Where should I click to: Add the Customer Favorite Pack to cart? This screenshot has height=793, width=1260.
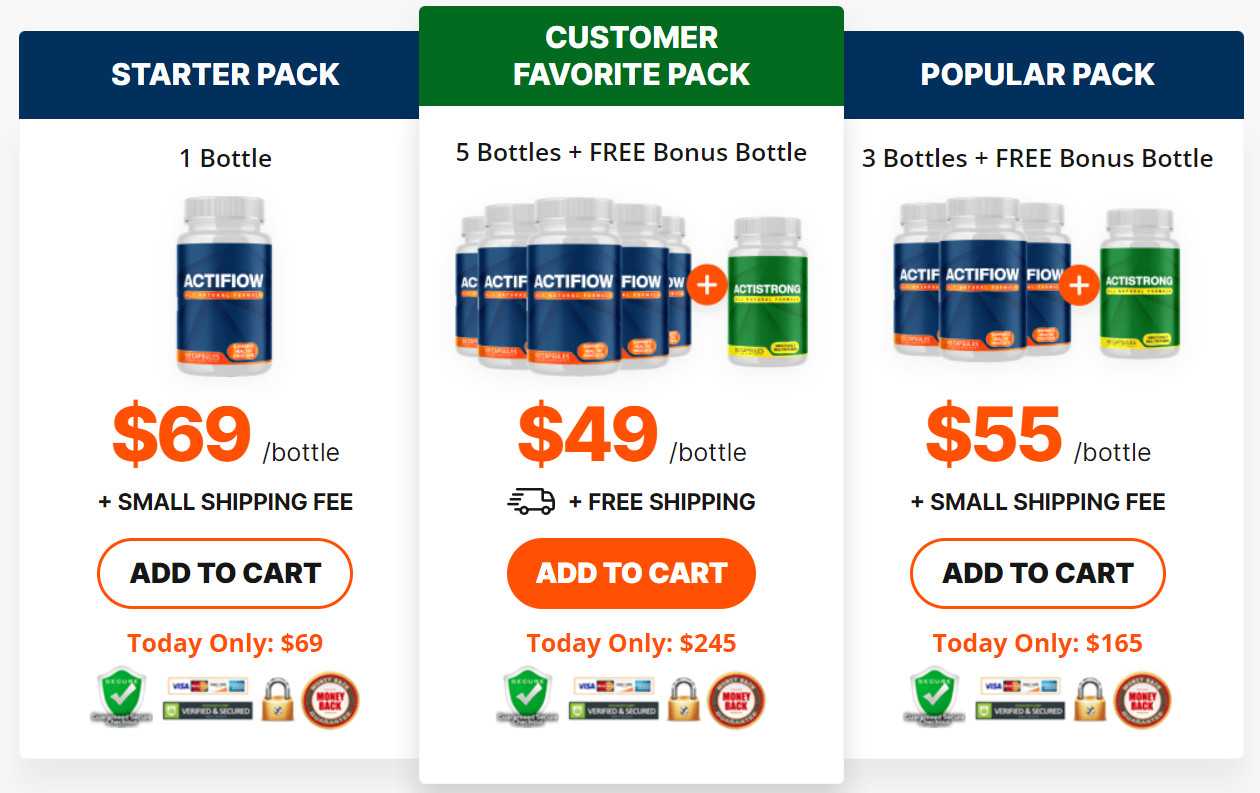(631, 573)
